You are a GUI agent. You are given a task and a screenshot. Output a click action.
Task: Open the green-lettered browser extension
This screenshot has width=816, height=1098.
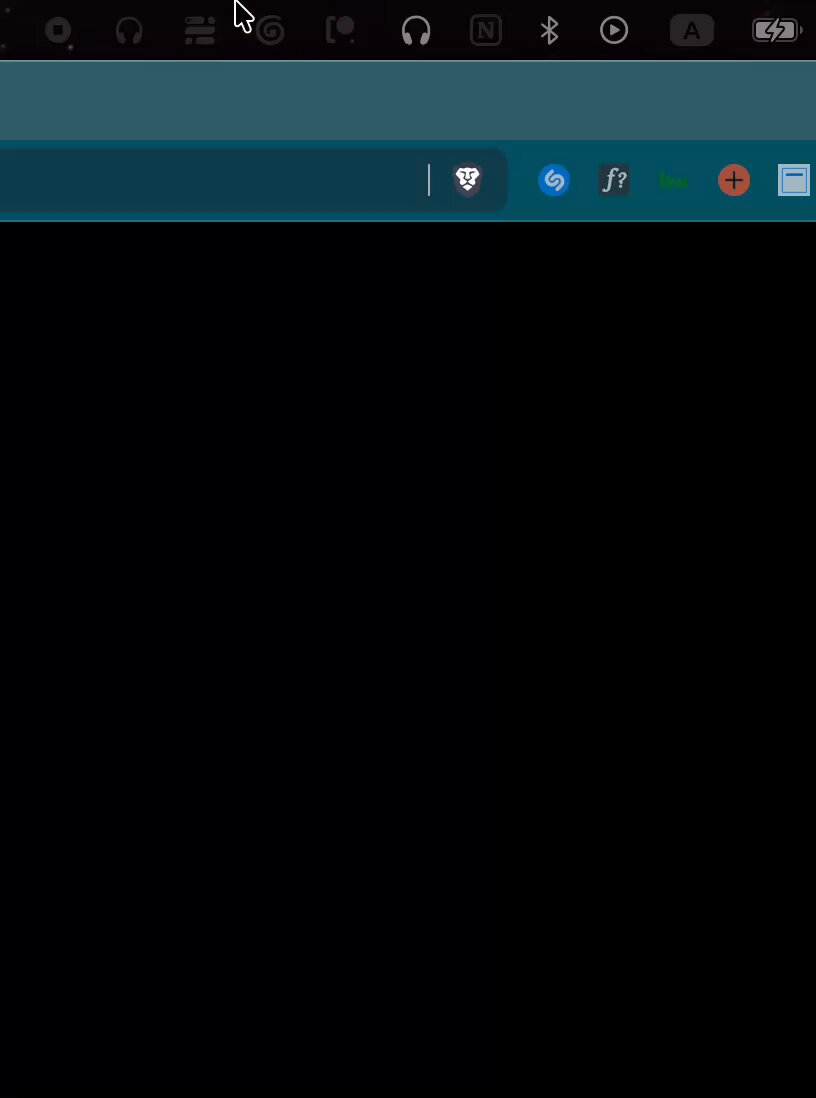(x=674, y=181)
